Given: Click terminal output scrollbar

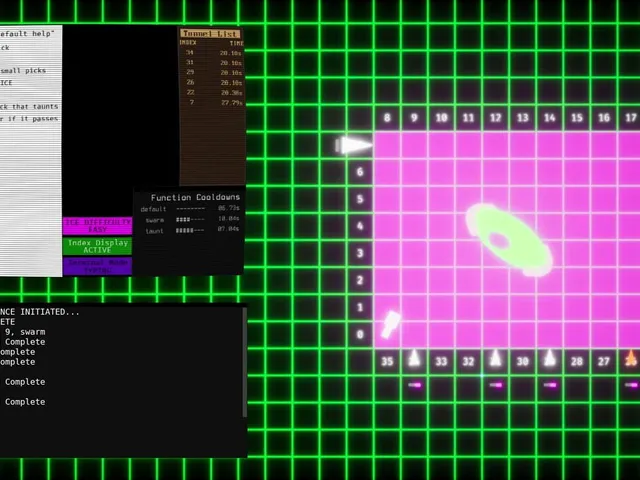Looking at the screenshot, I should [x=244, y=362].
